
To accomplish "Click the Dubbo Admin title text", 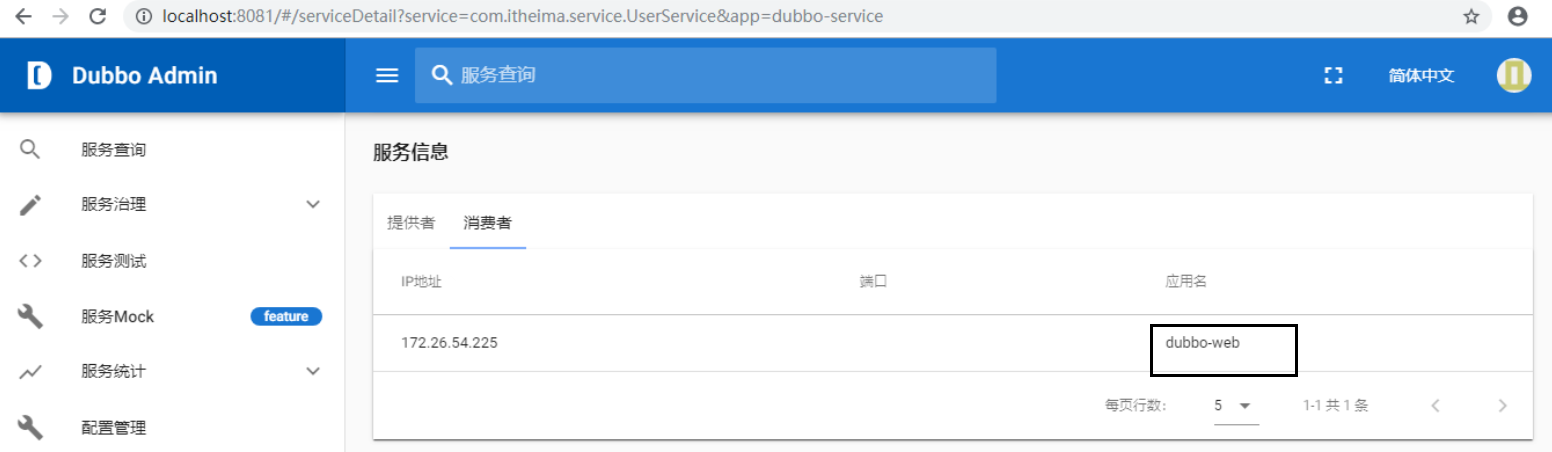I will pyautogui.click(x=144, y=76).
